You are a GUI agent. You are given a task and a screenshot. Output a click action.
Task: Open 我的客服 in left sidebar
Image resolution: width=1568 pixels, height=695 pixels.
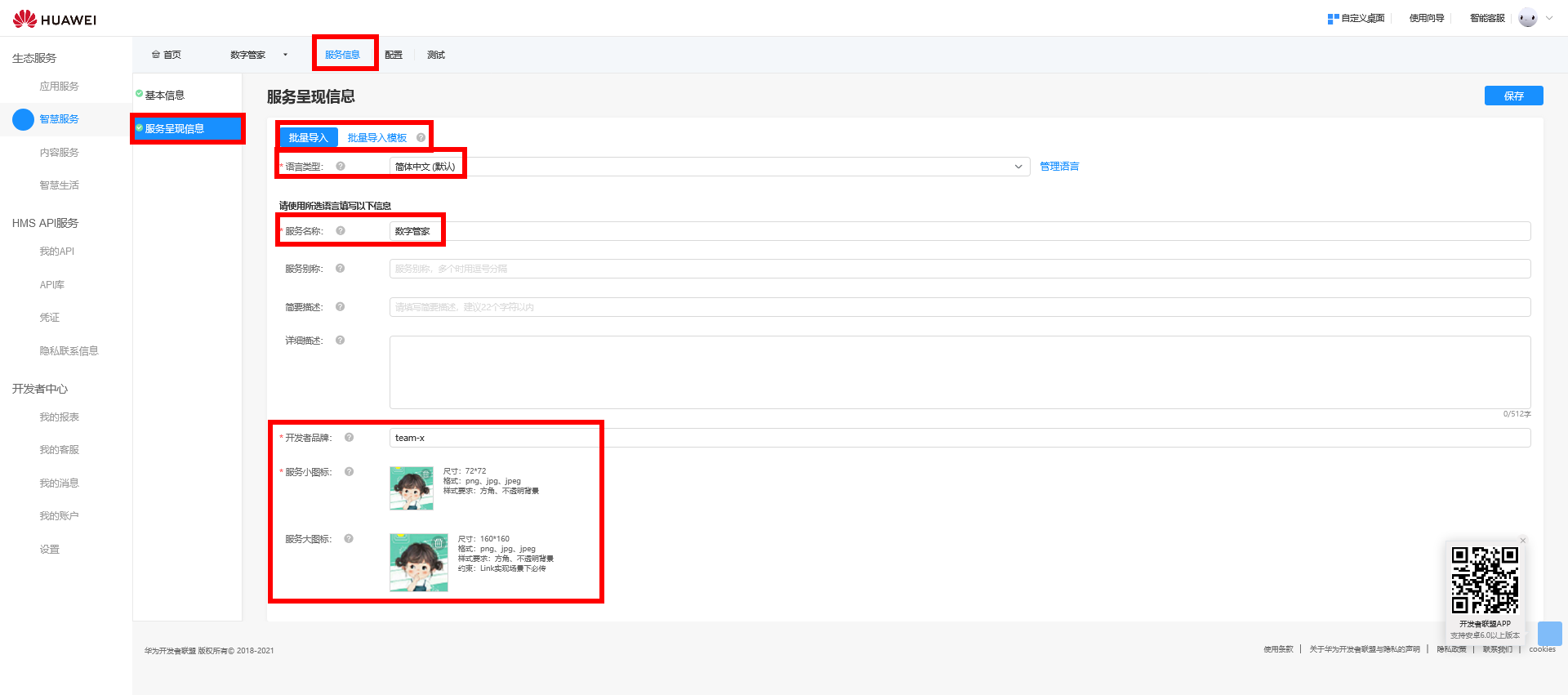(x=60, y=450)
